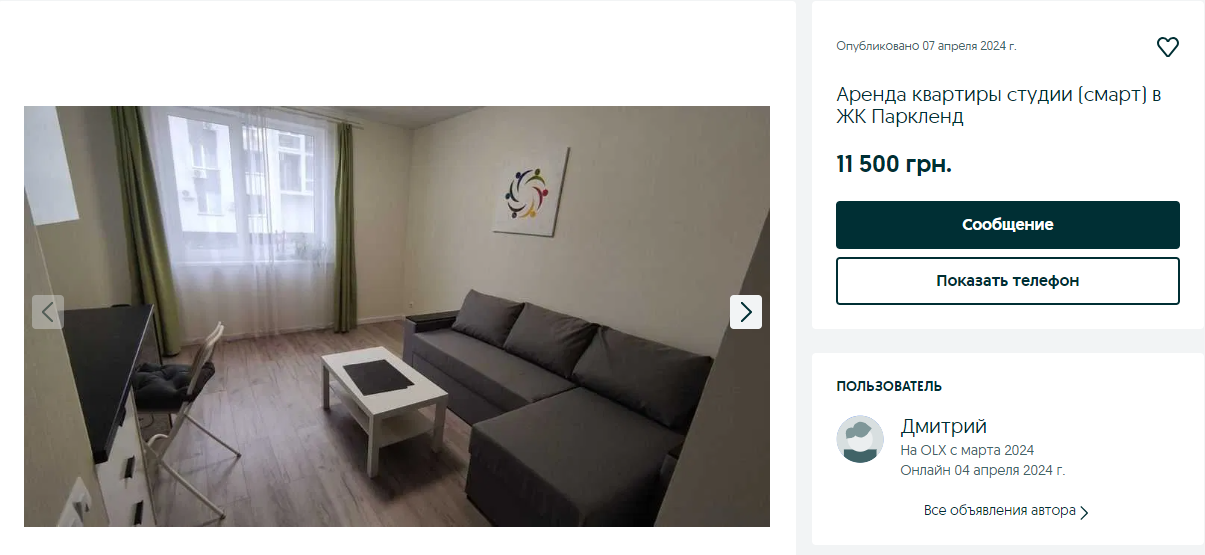Go to previous photo with left arrow
Viewport: 1205px width, 555px height.
tap(48, 312)
